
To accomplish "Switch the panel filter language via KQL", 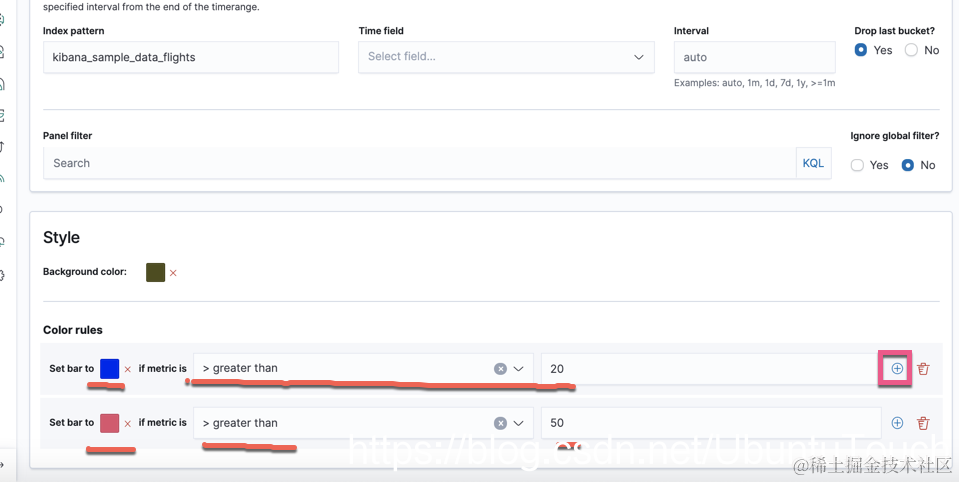I will [813, 163].
